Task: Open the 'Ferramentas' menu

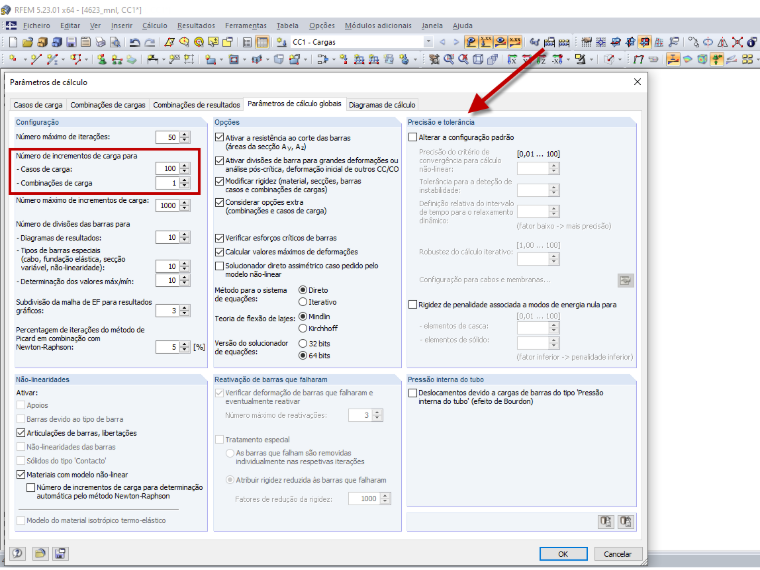Action: tap(246, 26)
